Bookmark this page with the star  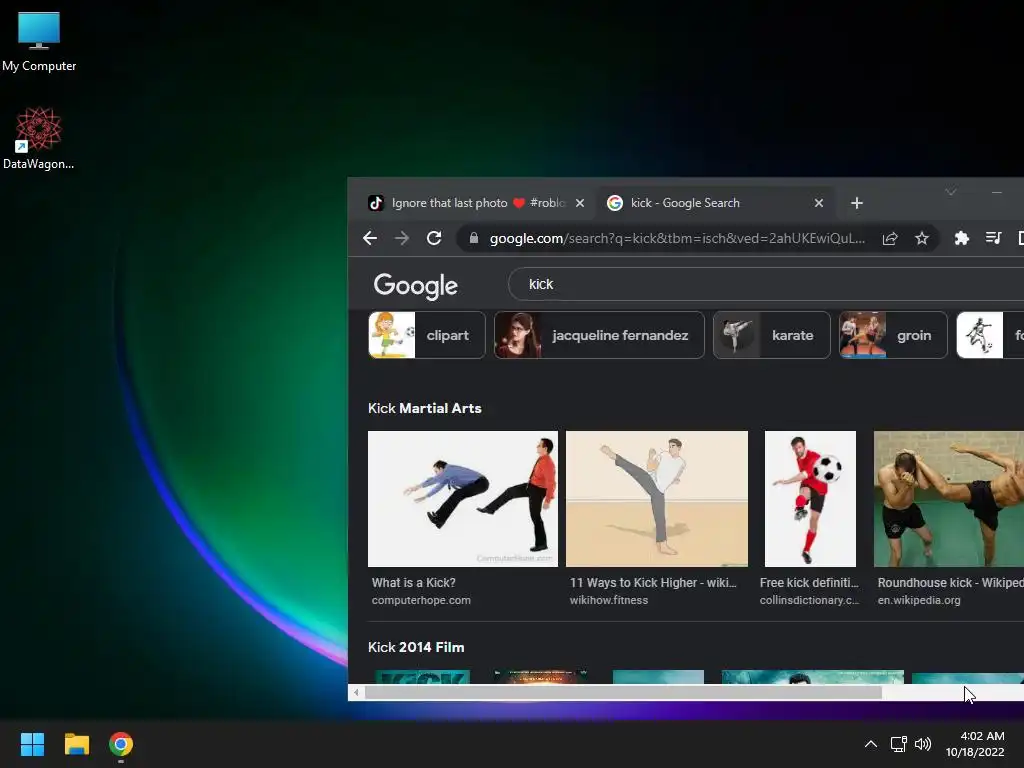[x=921, y=238]
